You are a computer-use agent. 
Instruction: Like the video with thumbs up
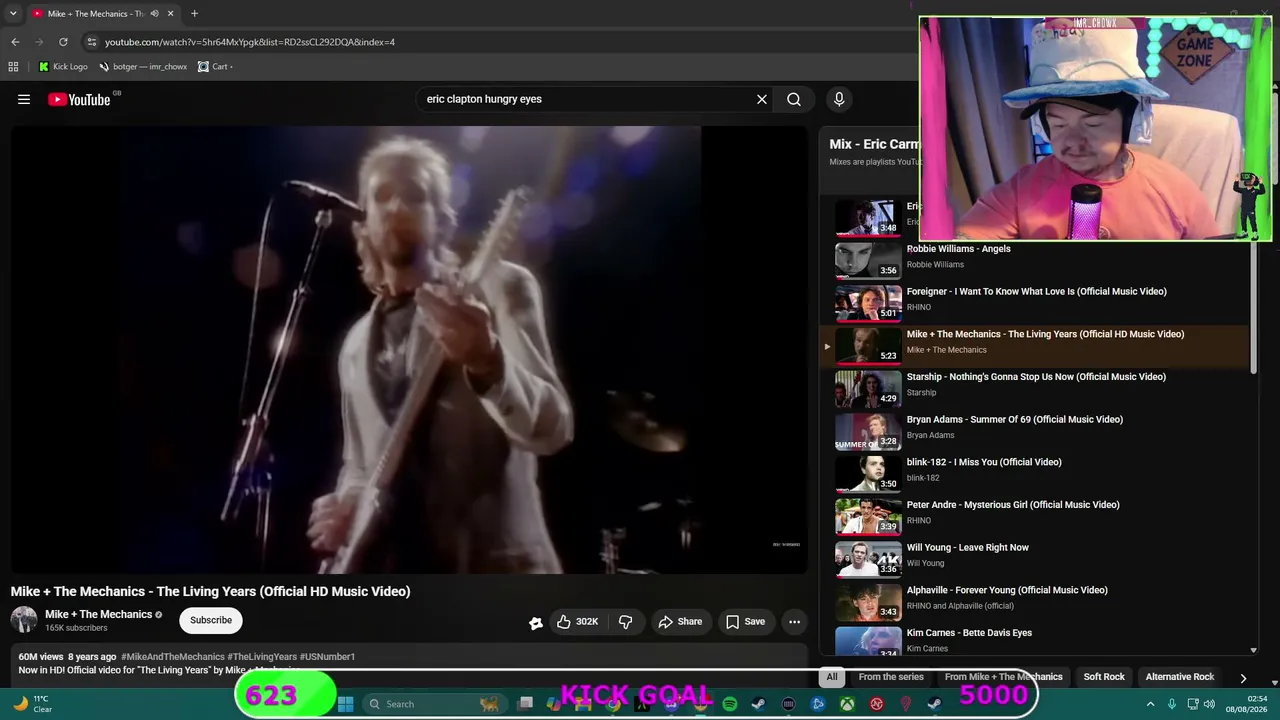[577, 622]
